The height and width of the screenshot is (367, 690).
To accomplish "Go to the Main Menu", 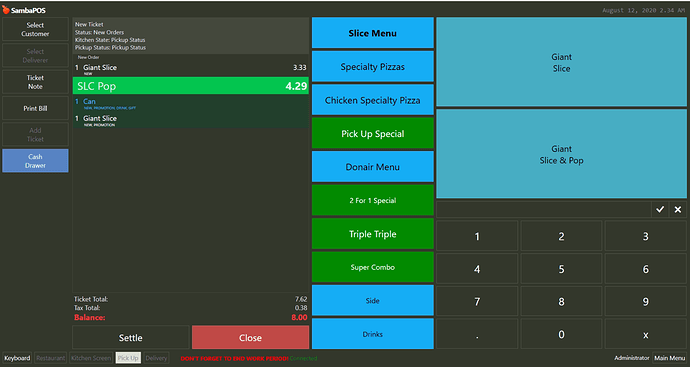I will 669,358.
